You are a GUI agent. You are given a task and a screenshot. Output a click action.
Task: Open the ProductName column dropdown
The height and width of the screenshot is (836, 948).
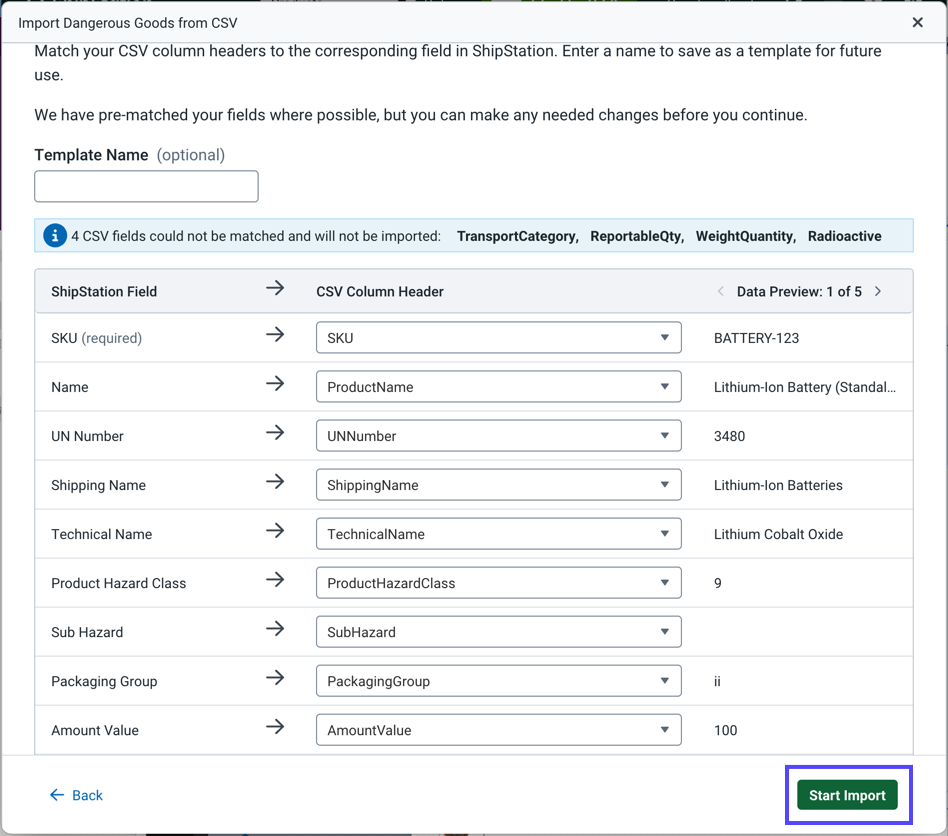tap(498, 387)
